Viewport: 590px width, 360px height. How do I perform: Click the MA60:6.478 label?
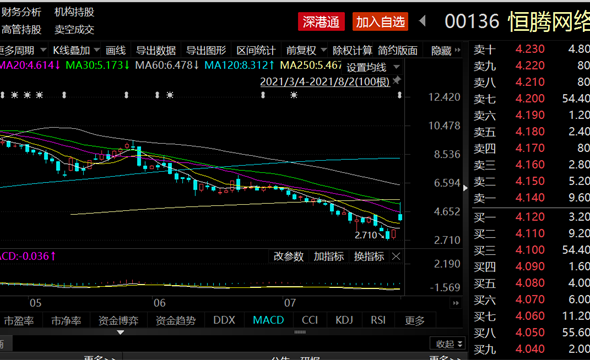[167, 65]
